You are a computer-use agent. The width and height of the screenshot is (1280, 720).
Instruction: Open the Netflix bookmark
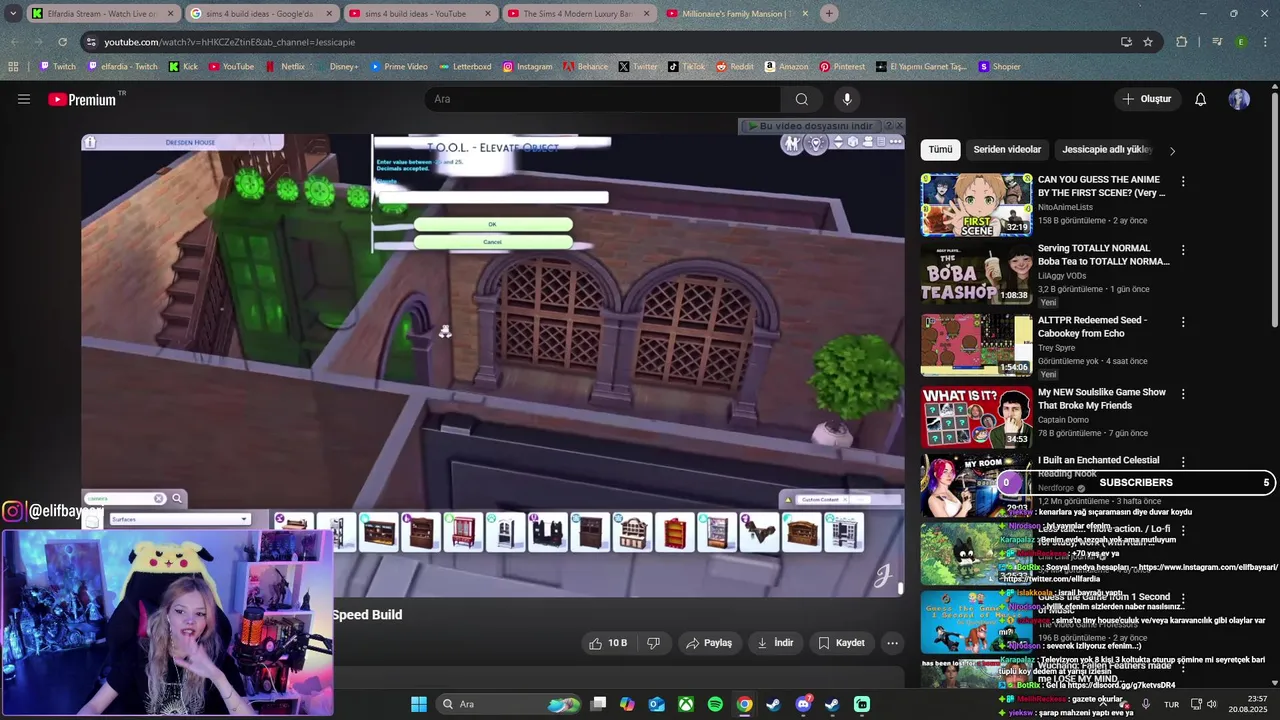(285, 67)
